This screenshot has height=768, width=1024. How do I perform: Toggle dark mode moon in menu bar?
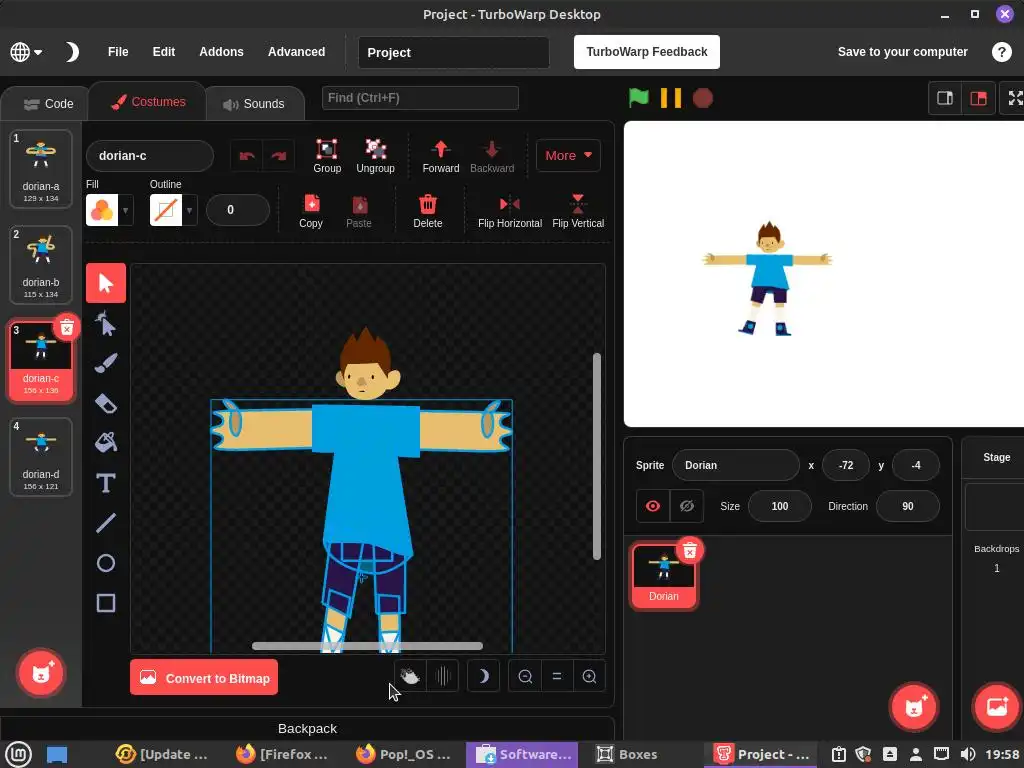pyautogui.click(x=71, y=52)
